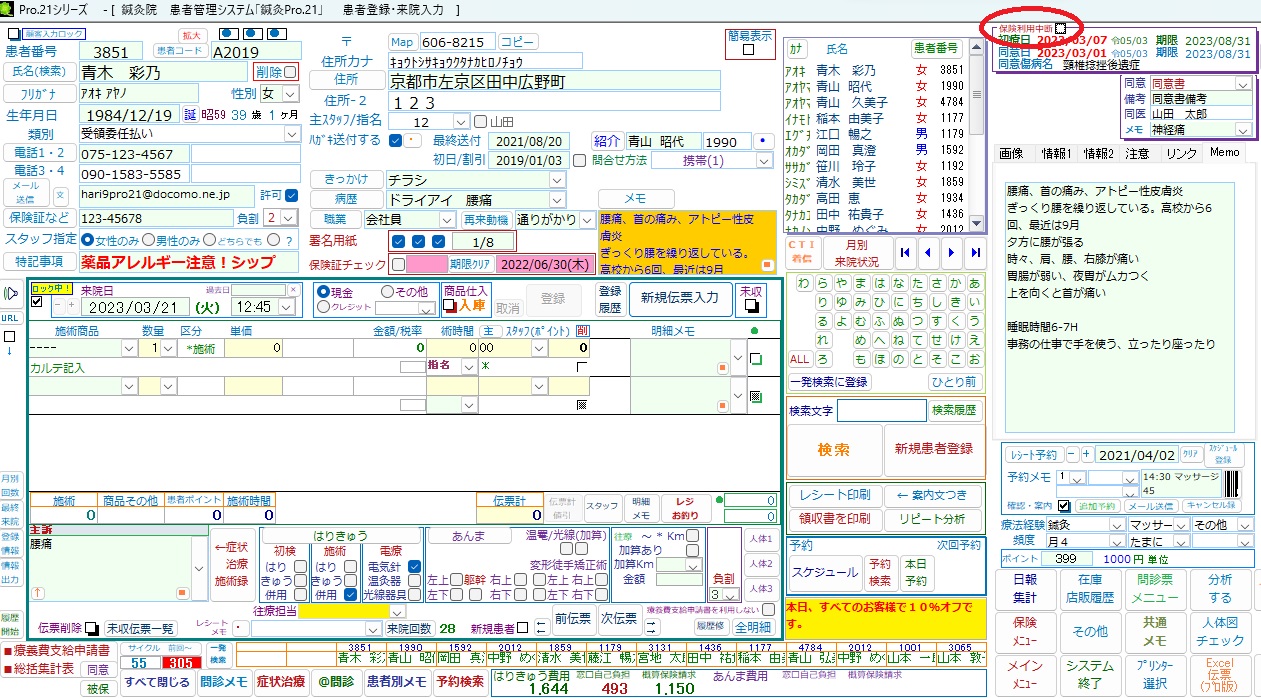
Task: Open the スケジュール button
Action: pos(825,573)
